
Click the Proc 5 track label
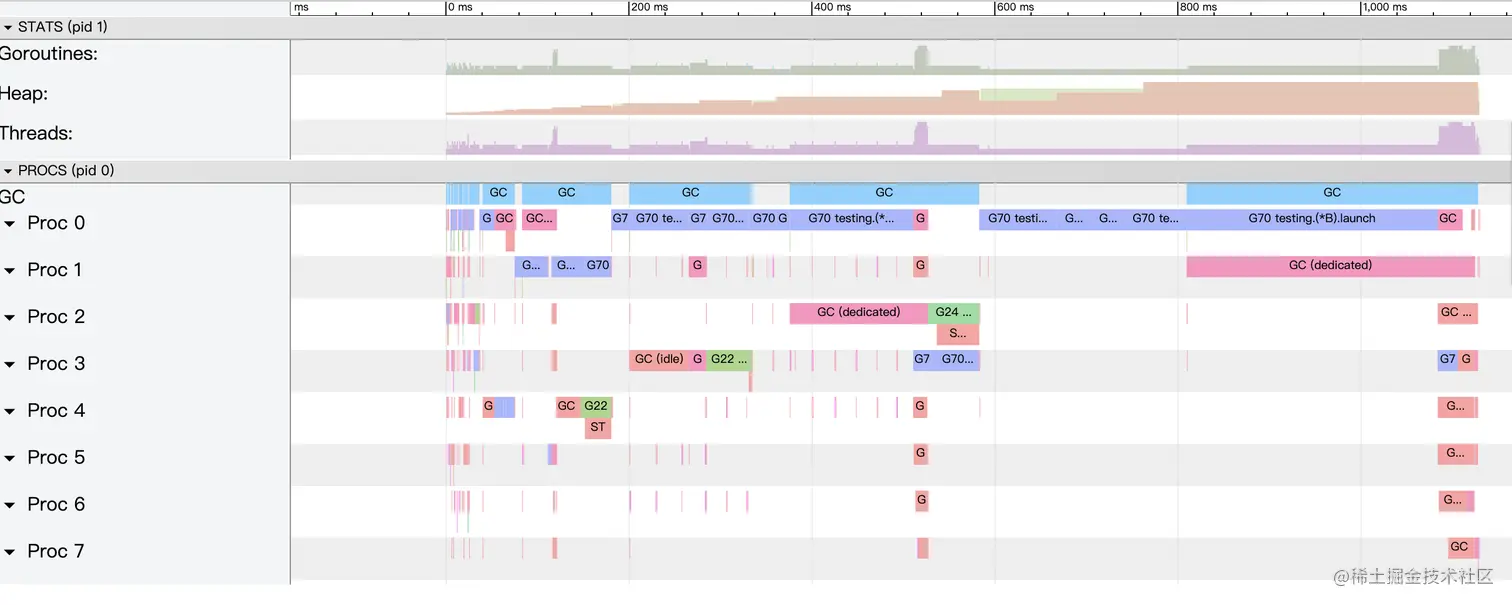tap(55, 457)
